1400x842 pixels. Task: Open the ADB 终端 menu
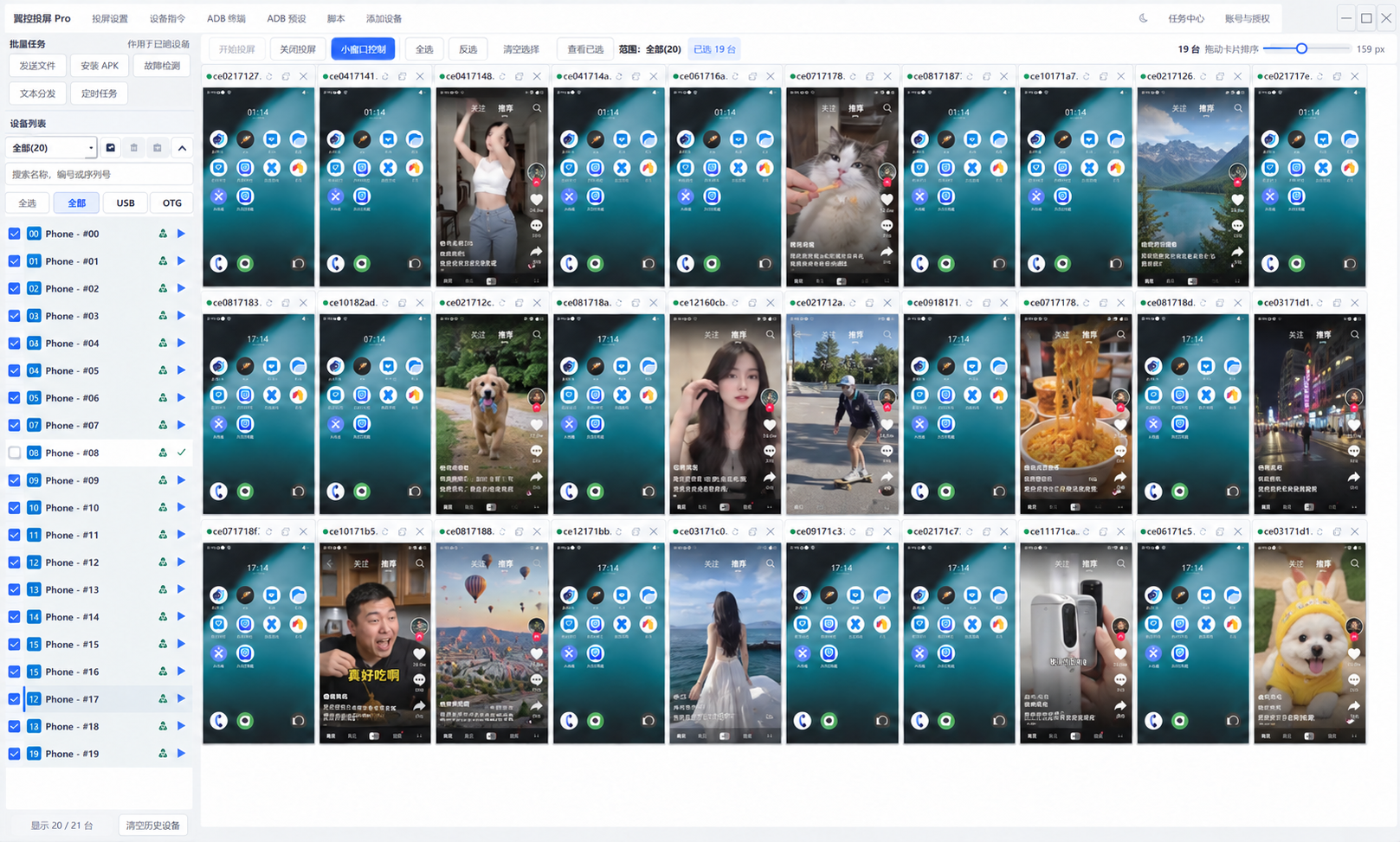[x=226, y=18]
